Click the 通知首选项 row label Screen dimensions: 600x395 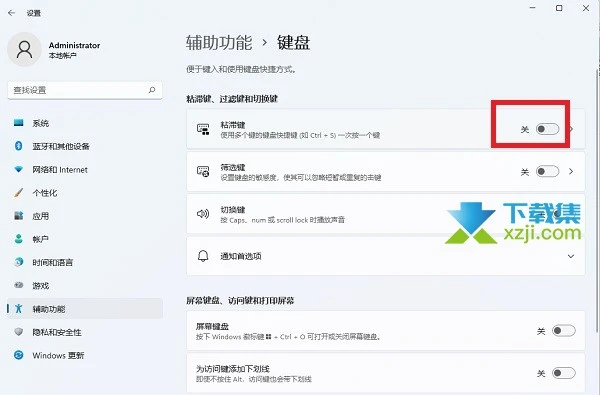tap(241, 256)
